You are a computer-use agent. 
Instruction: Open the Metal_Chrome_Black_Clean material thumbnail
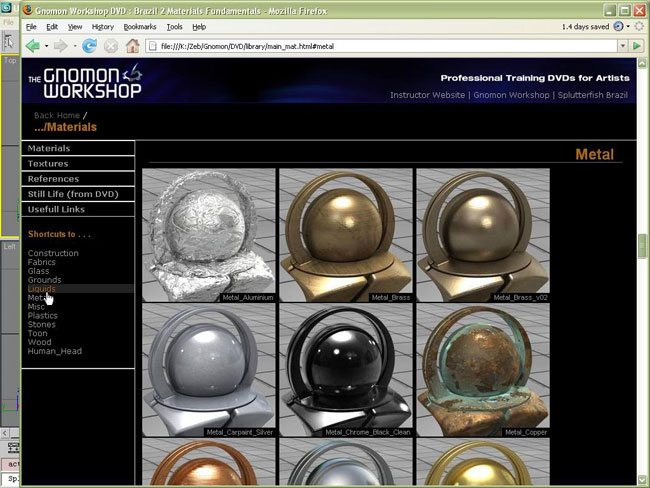[346, 370]
